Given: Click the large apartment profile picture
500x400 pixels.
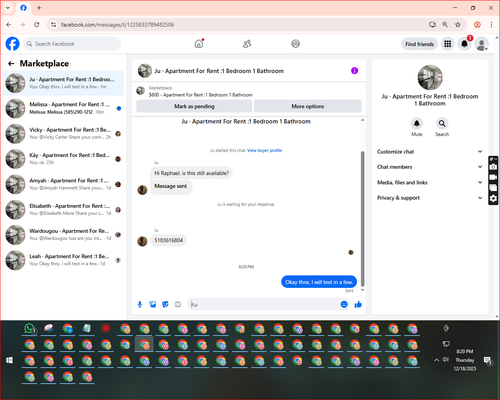Looking at the screenshot, I should point(430,78).
